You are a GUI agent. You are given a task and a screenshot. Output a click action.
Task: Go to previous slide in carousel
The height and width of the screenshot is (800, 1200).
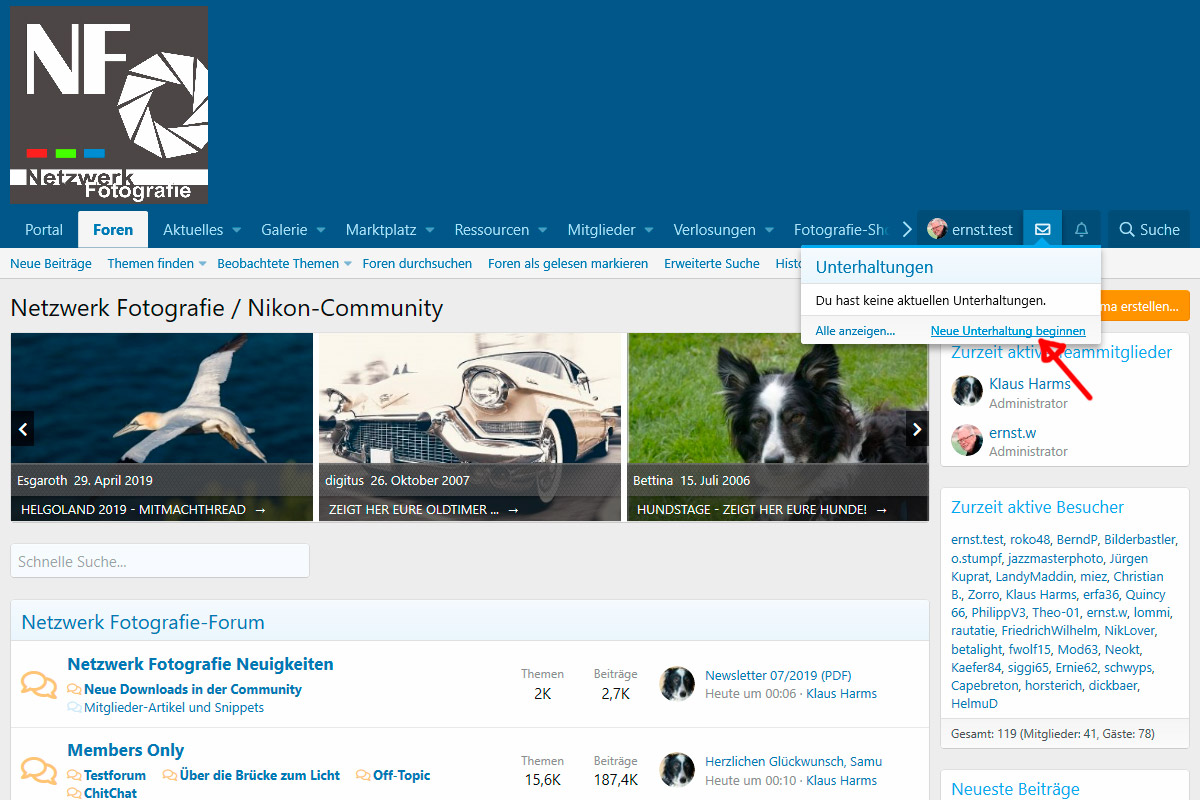pyautogui.click(x=23, y=428)
